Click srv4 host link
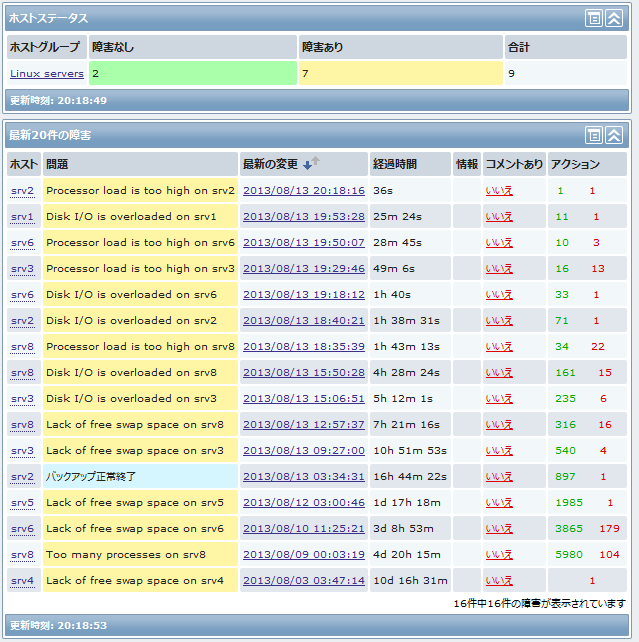This screenshot has height=642, width=639. point(23,581)
